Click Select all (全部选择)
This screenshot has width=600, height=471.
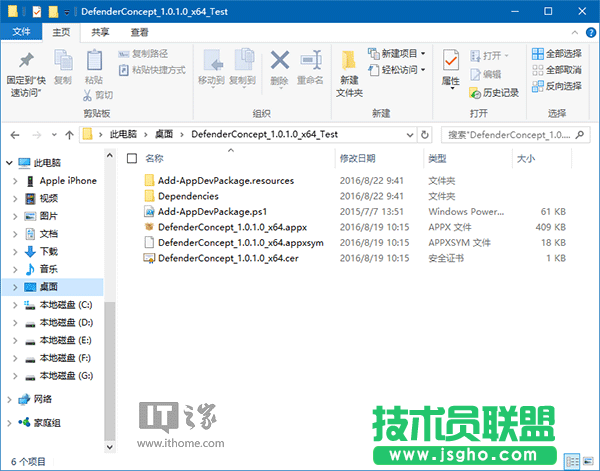pyautogui.click(x=557, y=54)
